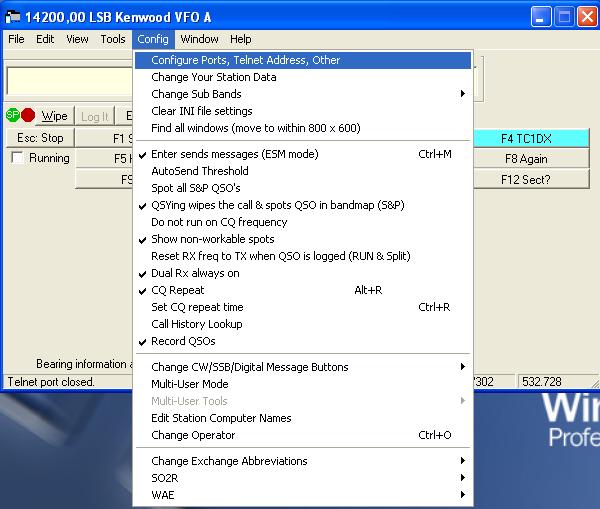600x509 pixels.
Task: Close the Config menu via its header
Action: click(153, 39)
